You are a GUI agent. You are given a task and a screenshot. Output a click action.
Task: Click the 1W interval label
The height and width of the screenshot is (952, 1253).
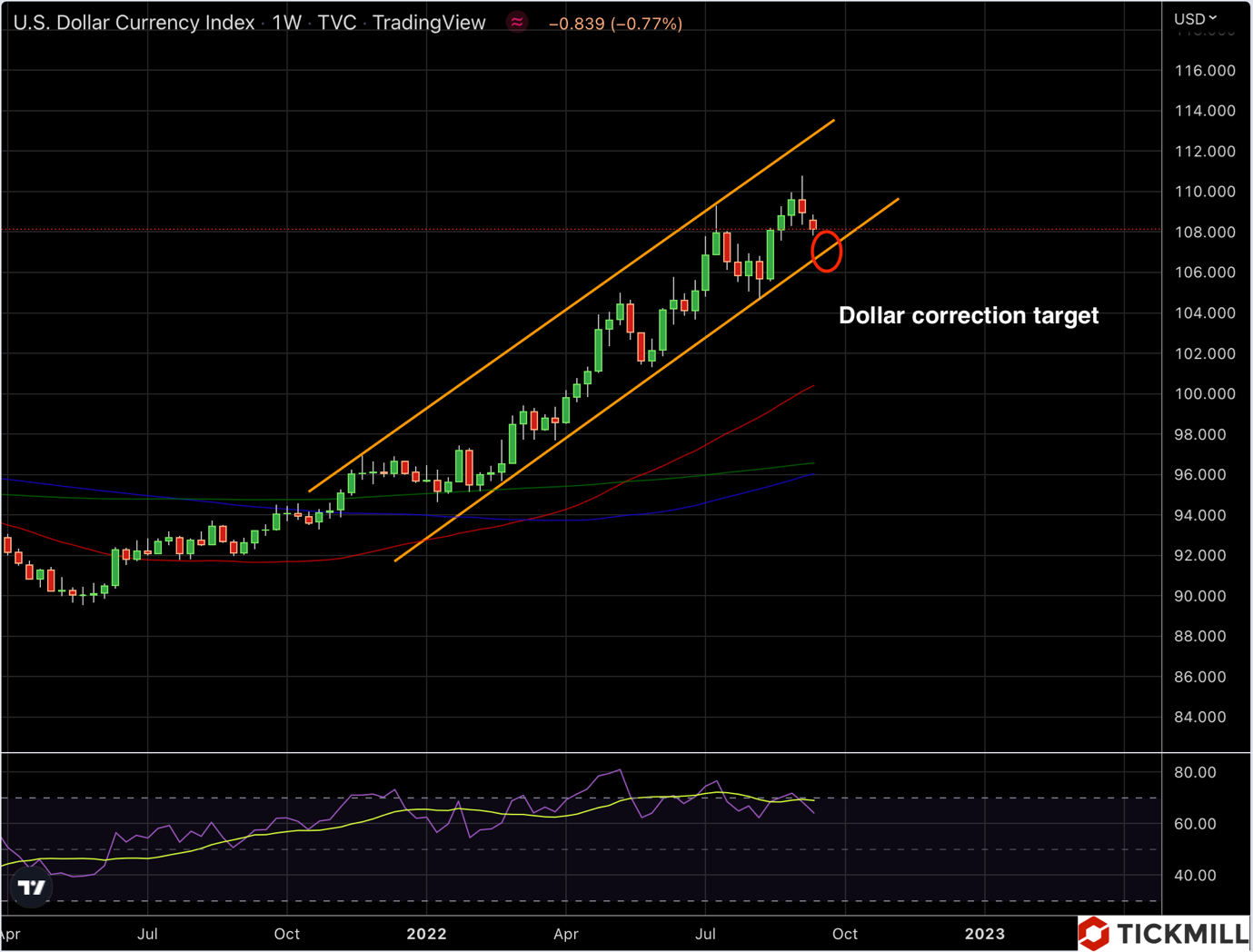(x=287, y=23)
